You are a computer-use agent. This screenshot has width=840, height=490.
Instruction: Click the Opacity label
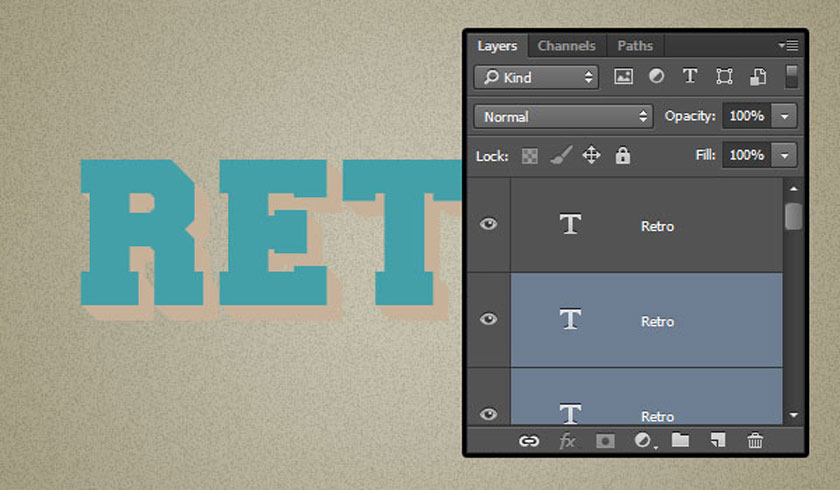690,116
